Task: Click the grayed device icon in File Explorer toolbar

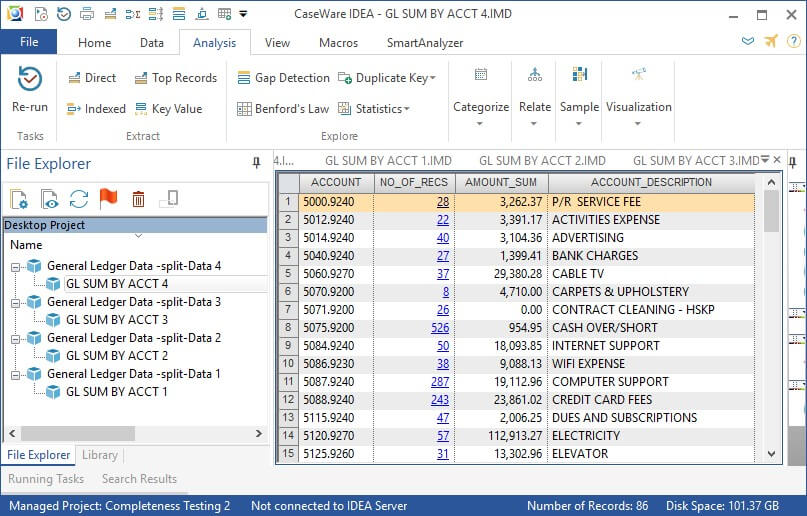Action: 169,199
